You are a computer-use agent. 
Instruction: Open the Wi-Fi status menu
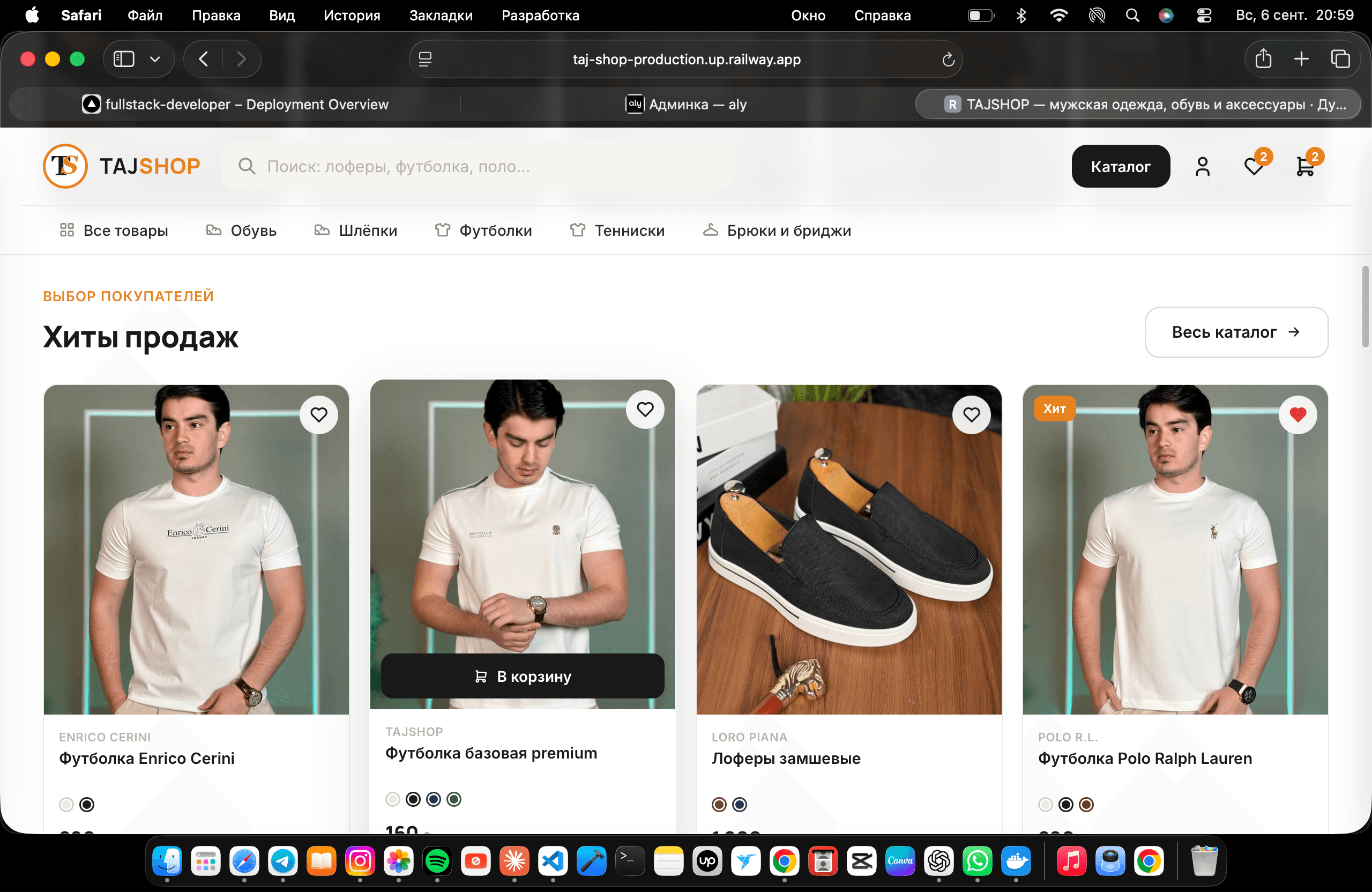click(x=1058, y=16)
